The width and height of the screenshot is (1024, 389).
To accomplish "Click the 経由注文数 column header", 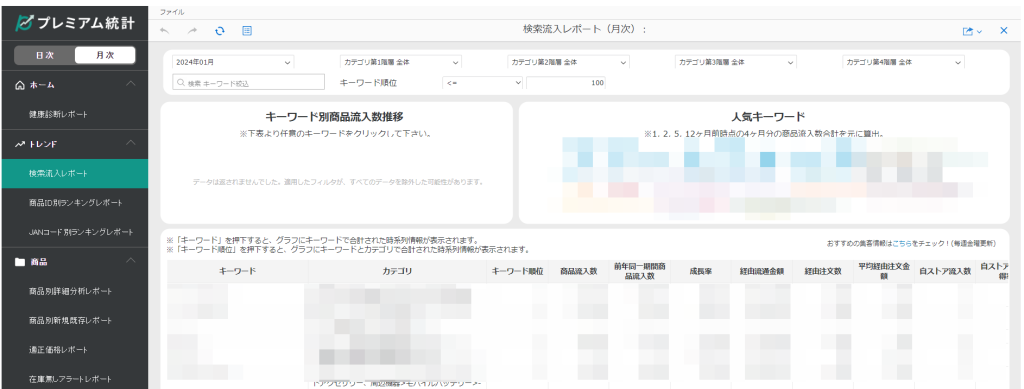I will (x=822, y=272).
